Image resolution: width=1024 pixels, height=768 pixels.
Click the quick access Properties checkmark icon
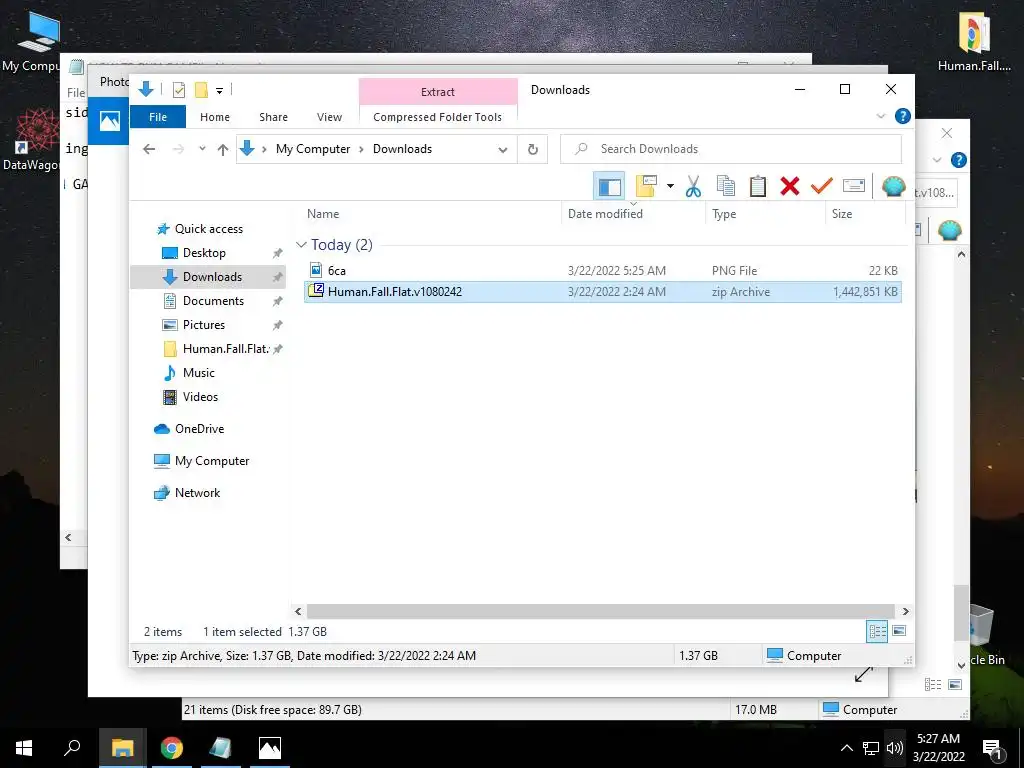click(x=178, y=90)
